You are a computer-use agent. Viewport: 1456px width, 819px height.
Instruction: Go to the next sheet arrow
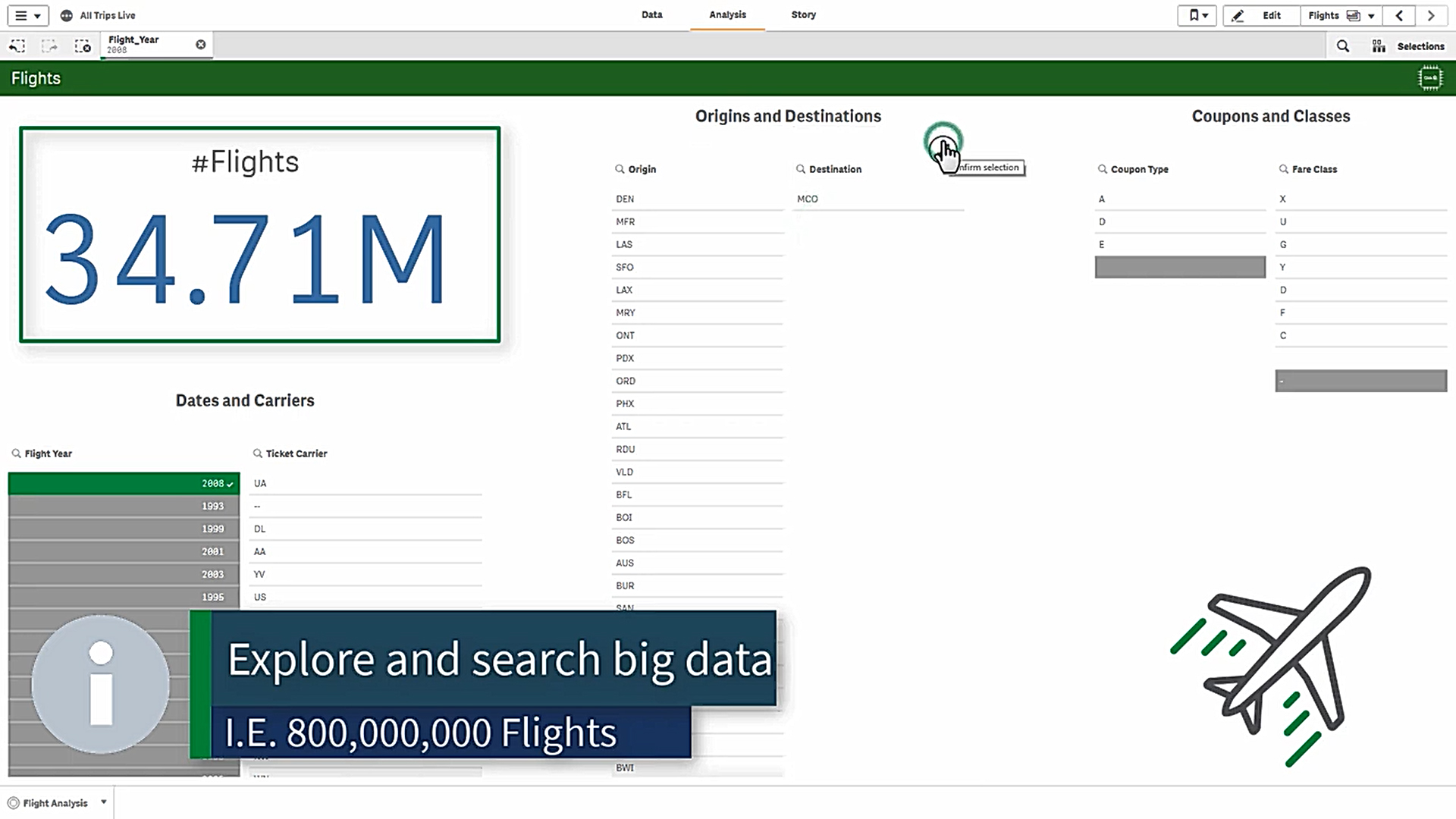1431,15
